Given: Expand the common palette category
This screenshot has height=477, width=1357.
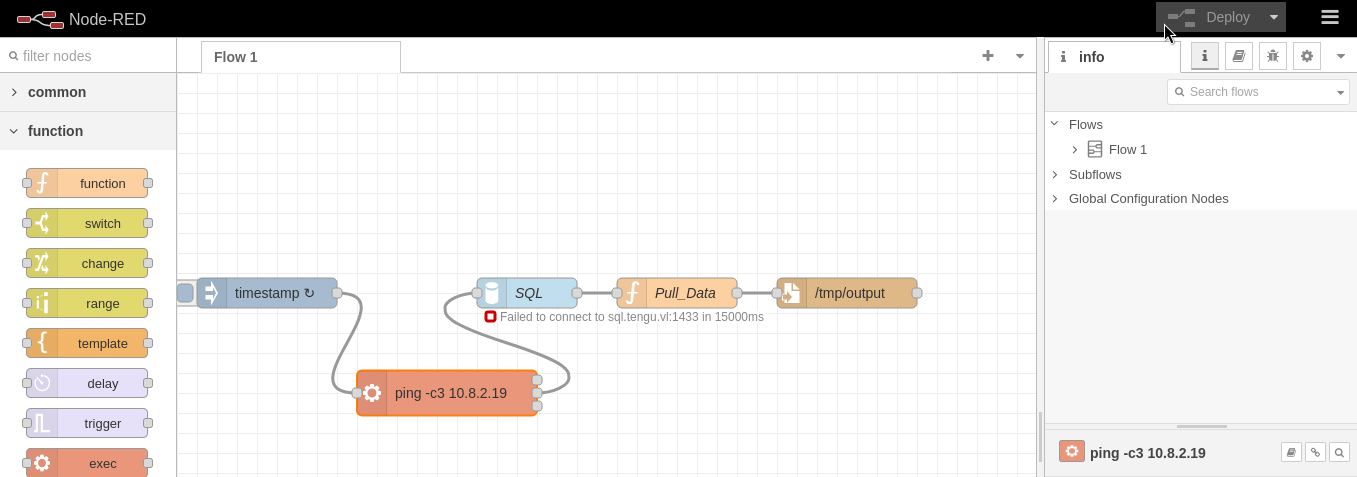Looking at the screenshot, I should click(x=88, y=92).
